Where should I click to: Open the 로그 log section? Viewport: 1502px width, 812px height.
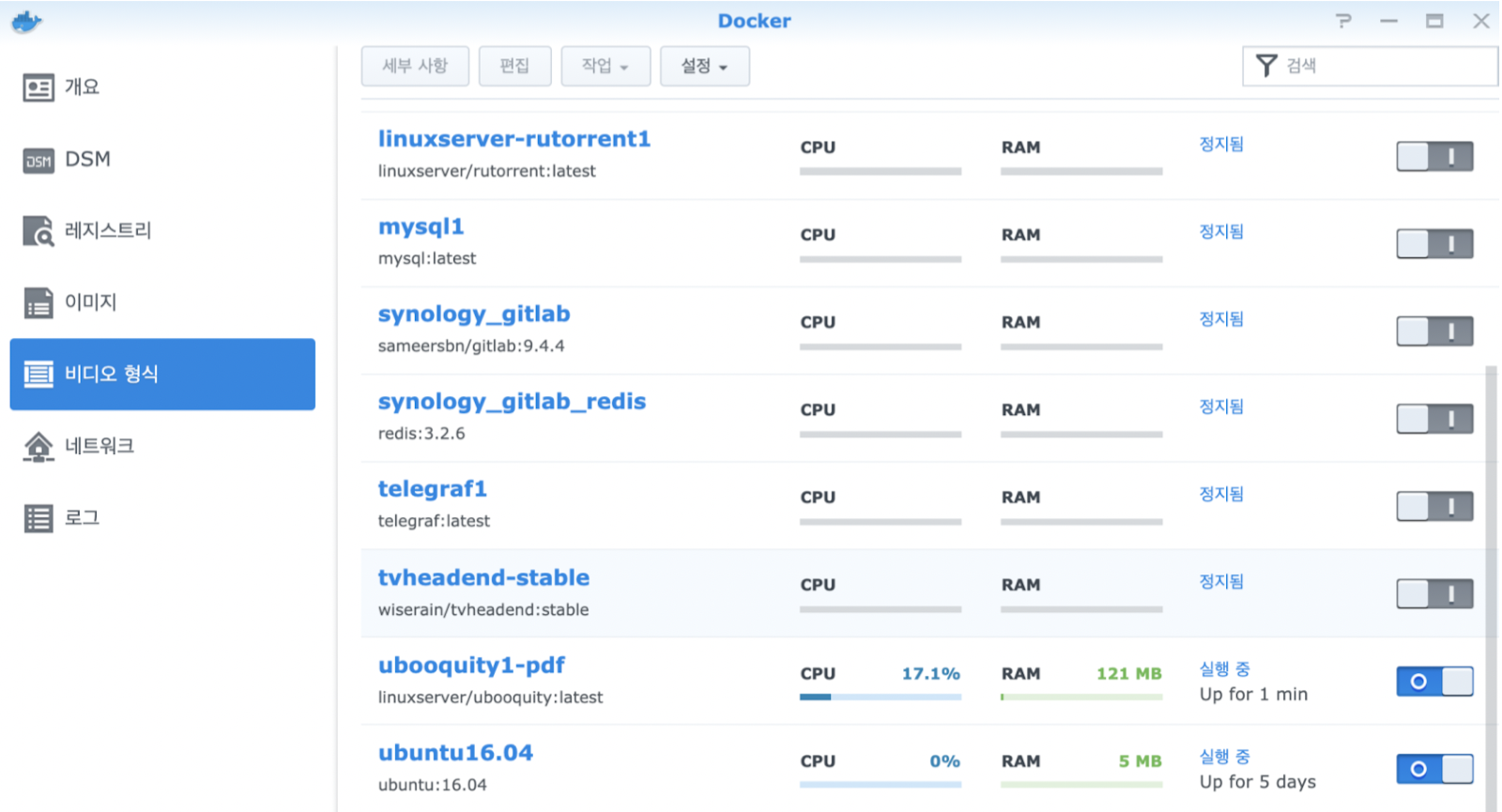pyautogui.click(x=162, y=517)
